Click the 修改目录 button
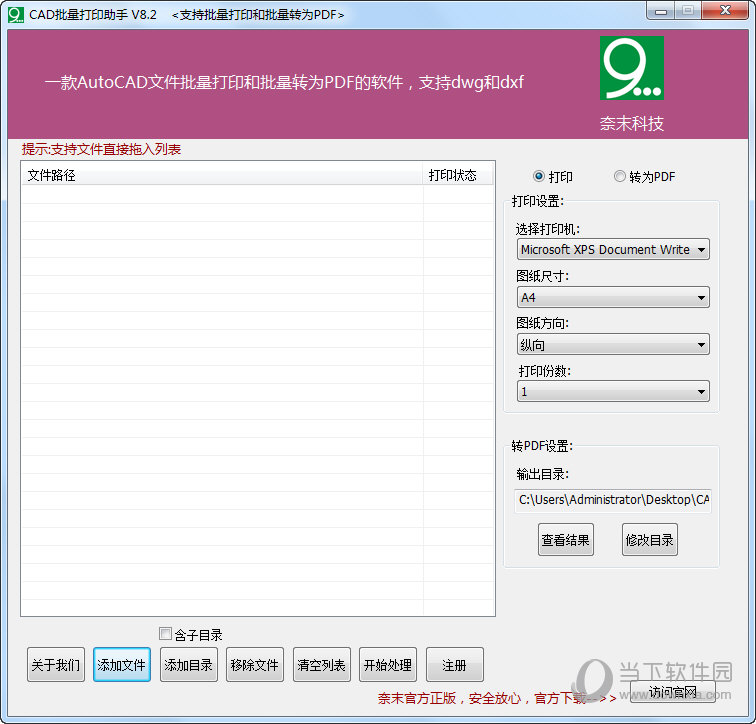 click(649, 540)
